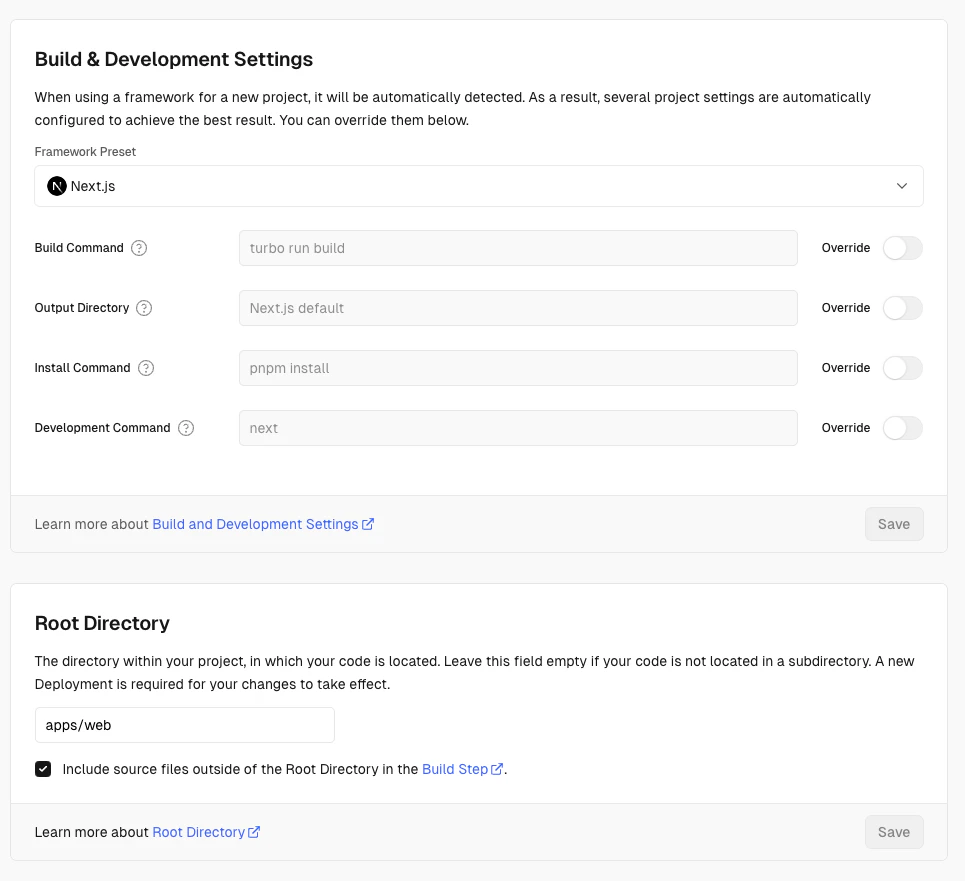The height and width of the screenshot is (881, 965).
Task: Open the Development Command help icon
Action: pyautogui.click(x=185, y=428)
